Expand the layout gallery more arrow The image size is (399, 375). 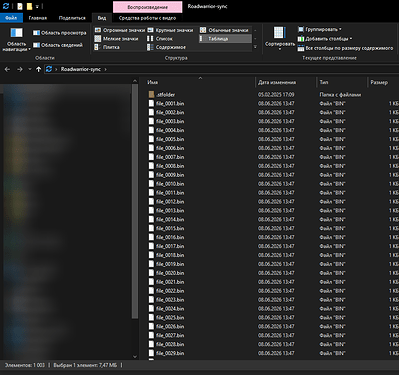[255, 47]
